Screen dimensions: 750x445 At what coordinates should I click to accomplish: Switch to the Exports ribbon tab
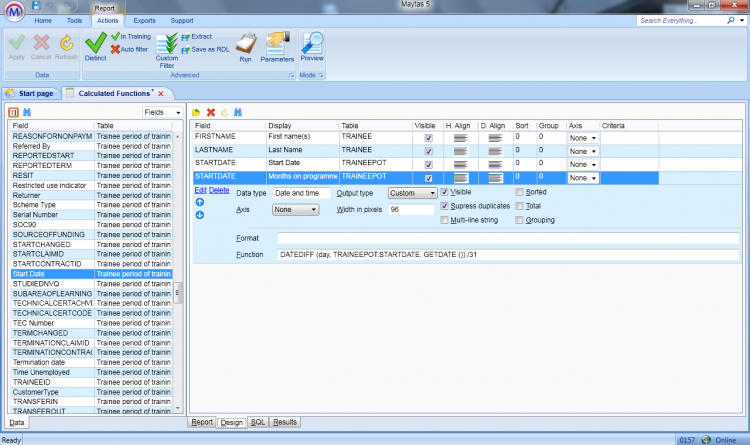(144, 20)
